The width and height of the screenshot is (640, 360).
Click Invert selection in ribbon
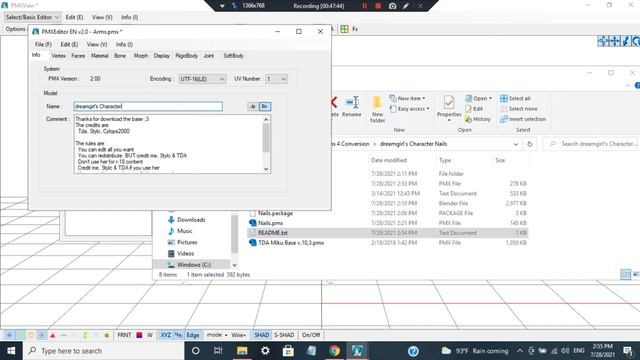523,119
